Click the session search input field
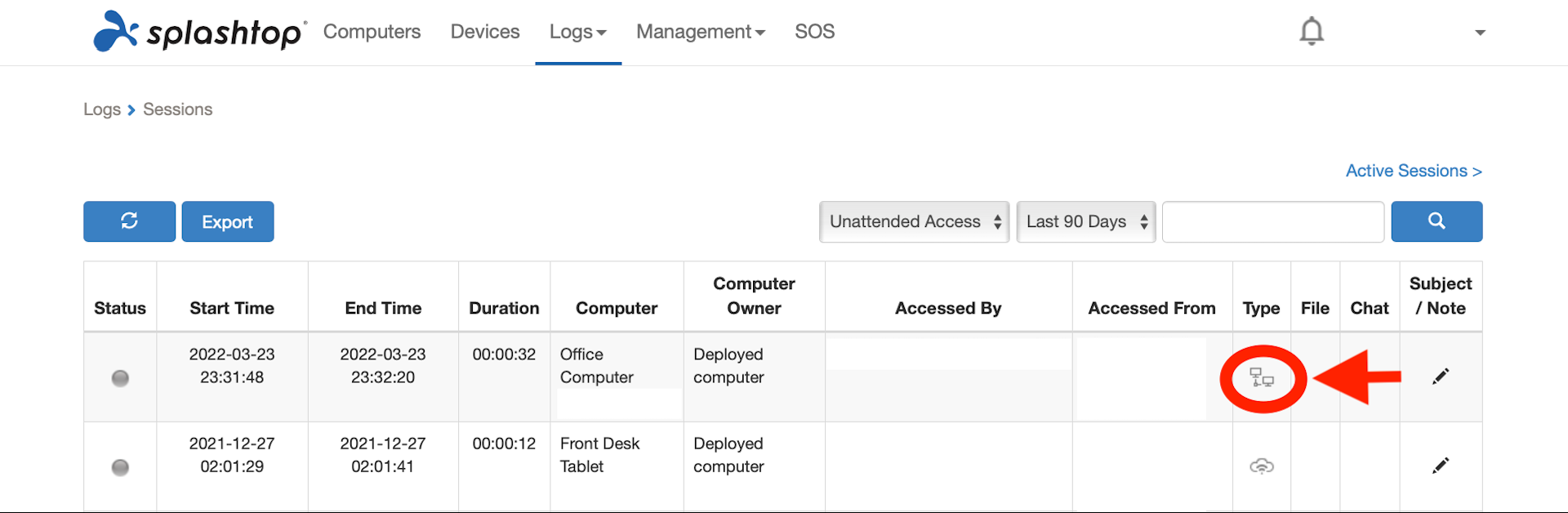This screenshot has width=1568, height=513. click(x=1273, y=221)
